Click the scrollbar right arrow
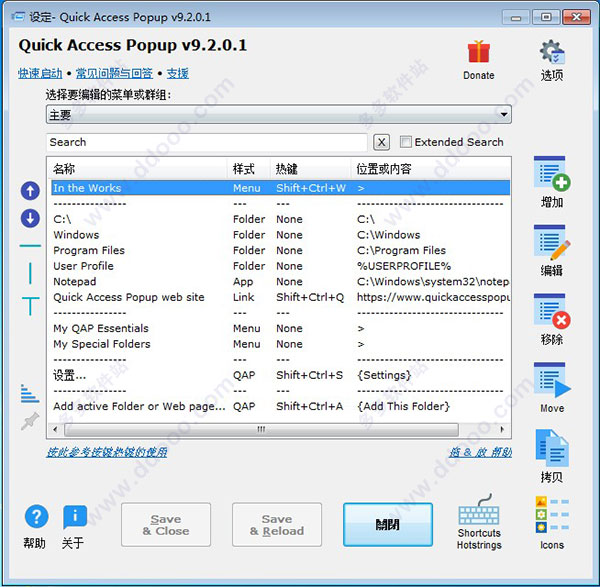The image size is (600, 587). tap(502, 429)
